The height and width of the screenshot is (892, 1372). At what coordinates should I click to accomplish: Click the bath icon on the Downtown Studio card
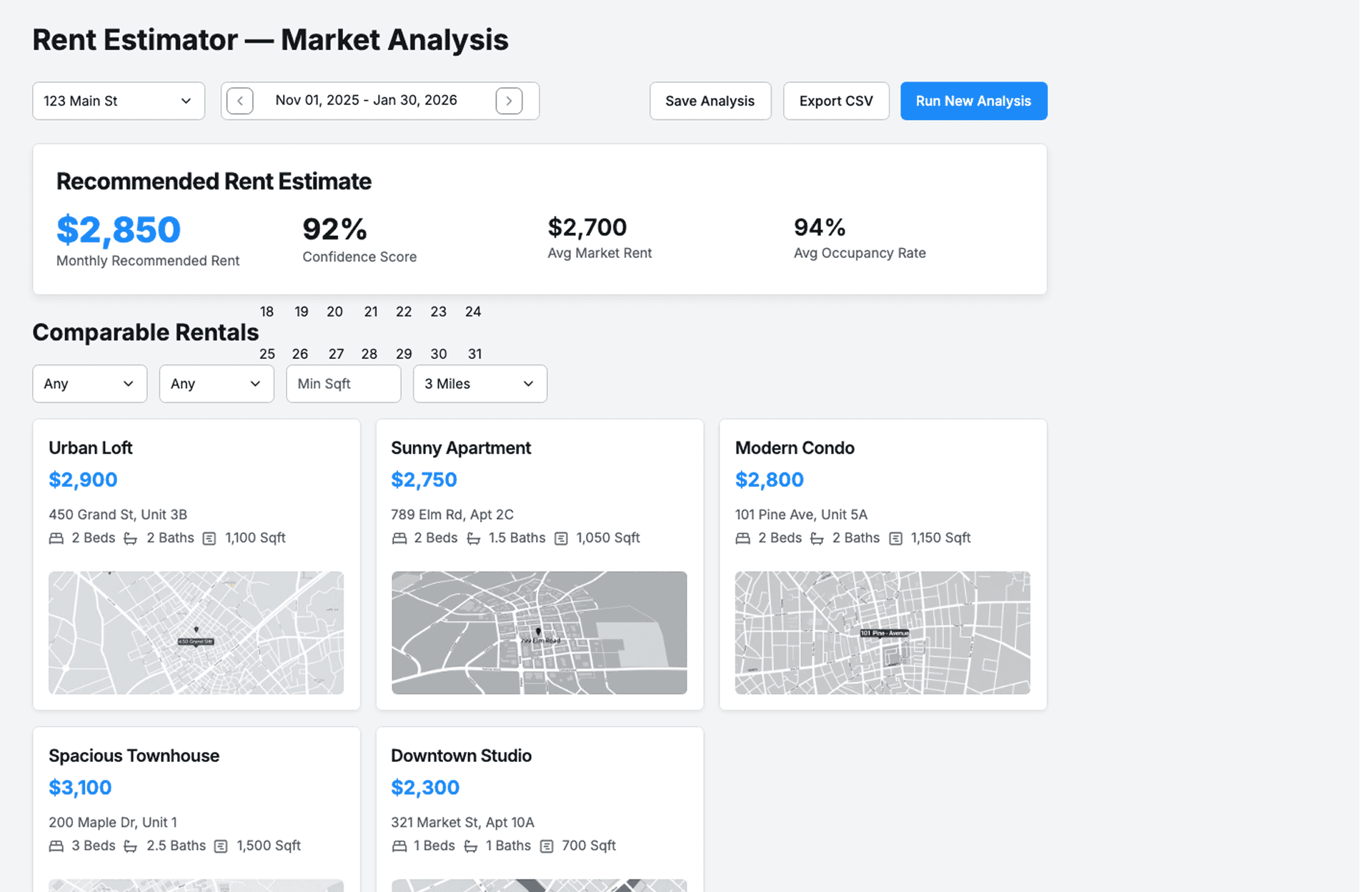pyautogui.click(x=470, y=846)
